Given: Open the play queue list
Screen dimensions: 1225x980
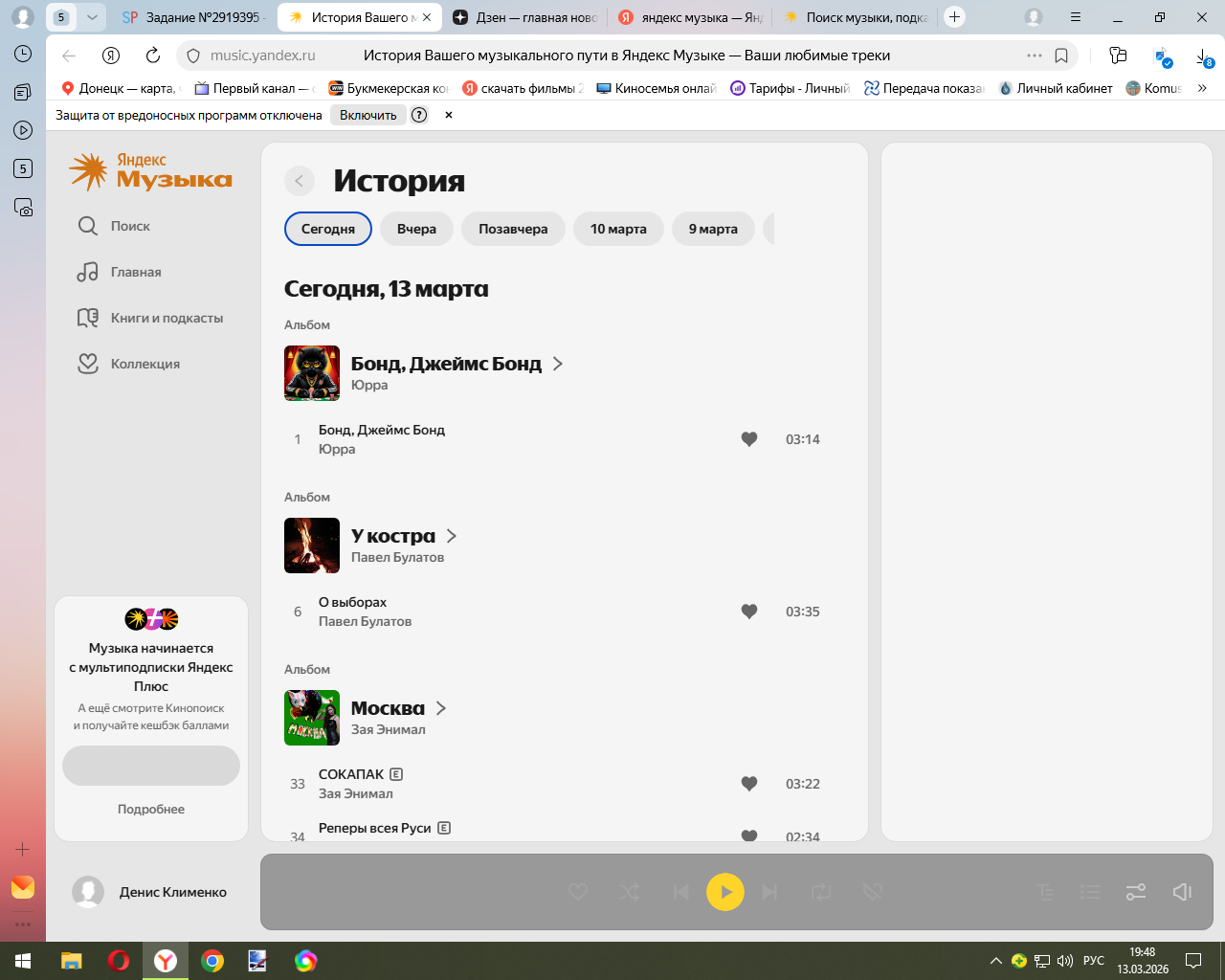Looking at the screenshot, I should coord(1090,892).
